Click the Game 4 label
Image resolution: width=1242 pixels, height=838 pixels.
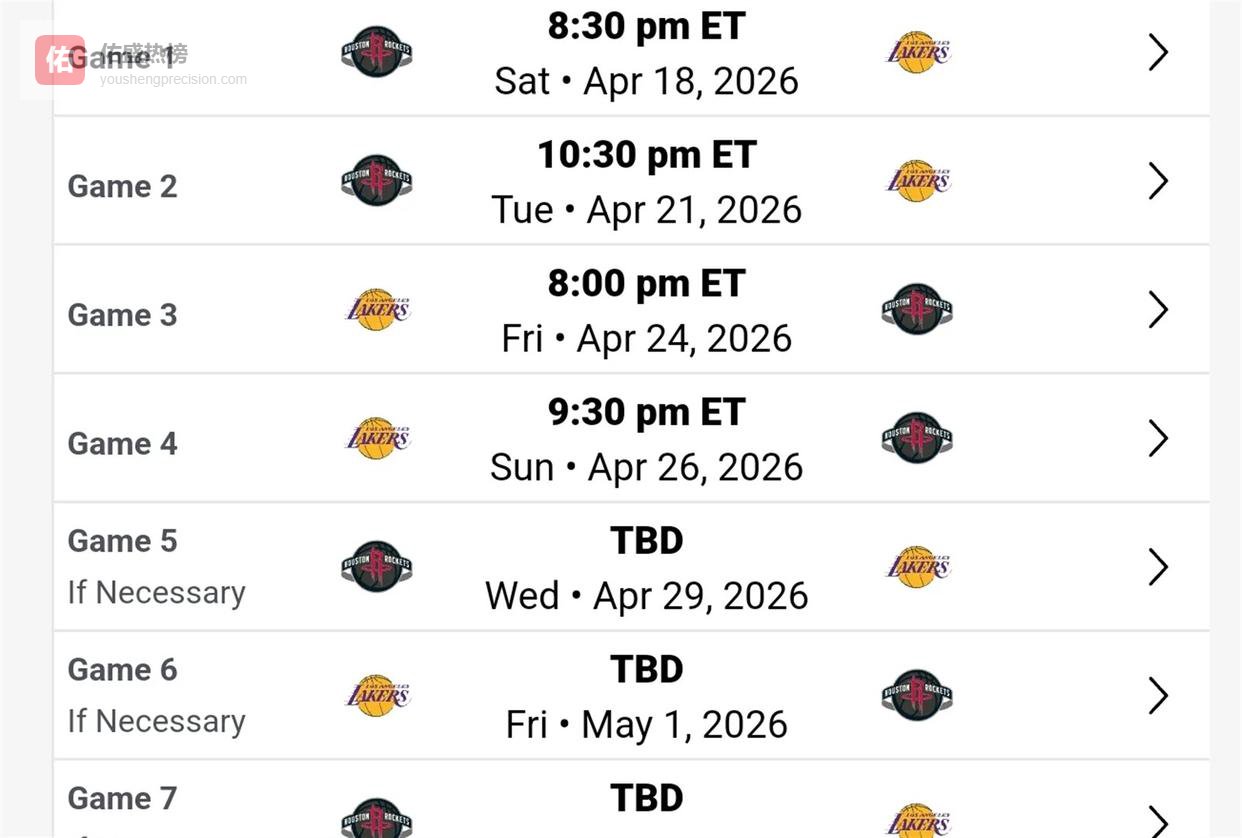pos(122,443)
